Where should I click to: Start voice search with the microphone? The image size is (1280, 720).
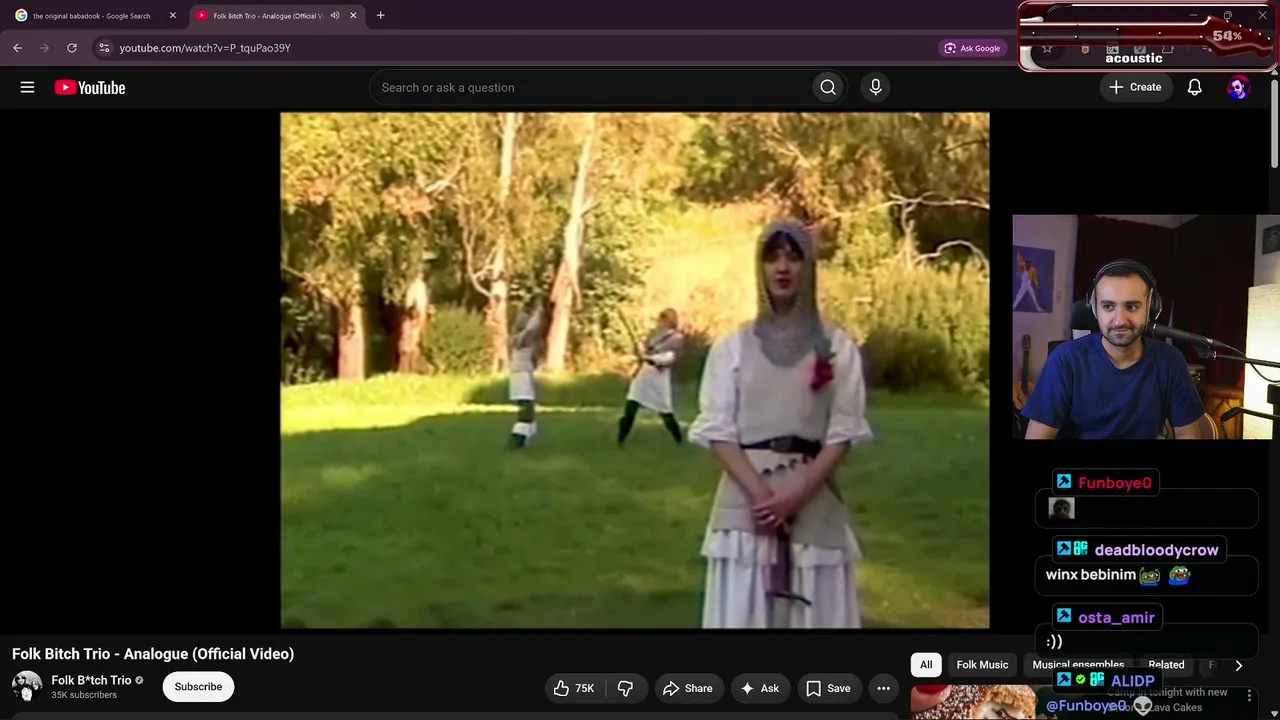[875, 87]
